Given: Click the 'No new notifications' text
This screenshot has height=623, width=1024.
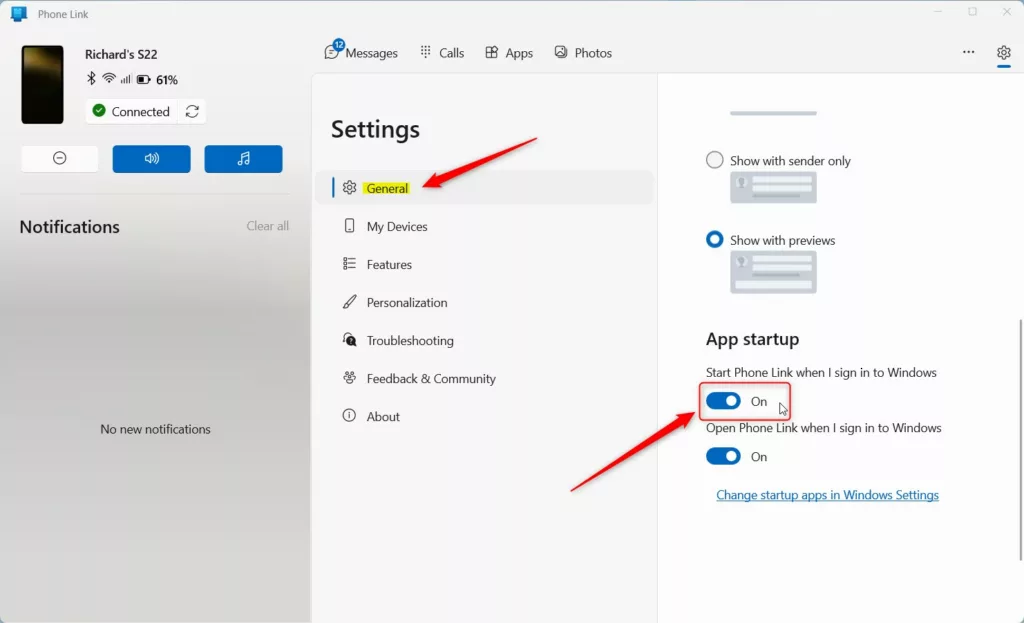Looking at the screenshot, I should coord(155,429).
